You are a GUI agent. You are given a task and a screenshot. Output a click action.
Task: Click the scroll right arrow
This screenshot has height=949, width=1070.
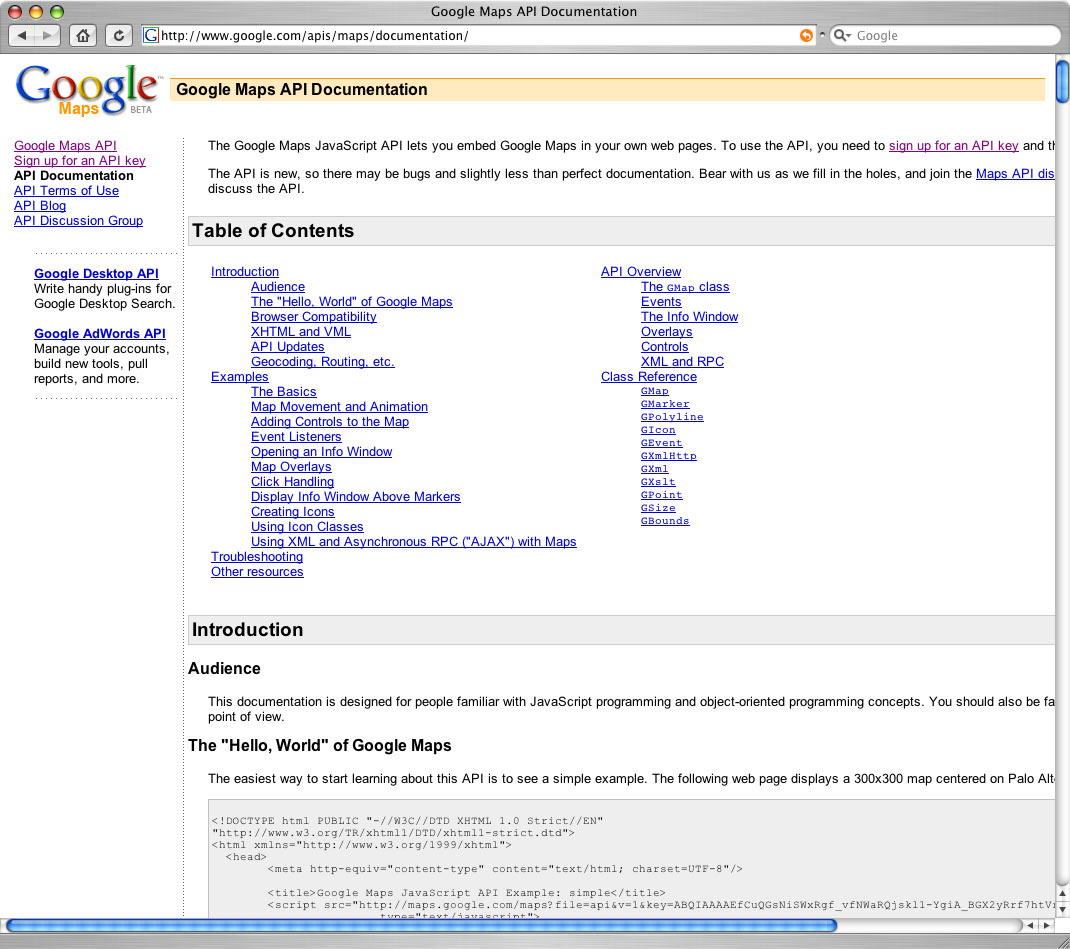pos(1047,926)
